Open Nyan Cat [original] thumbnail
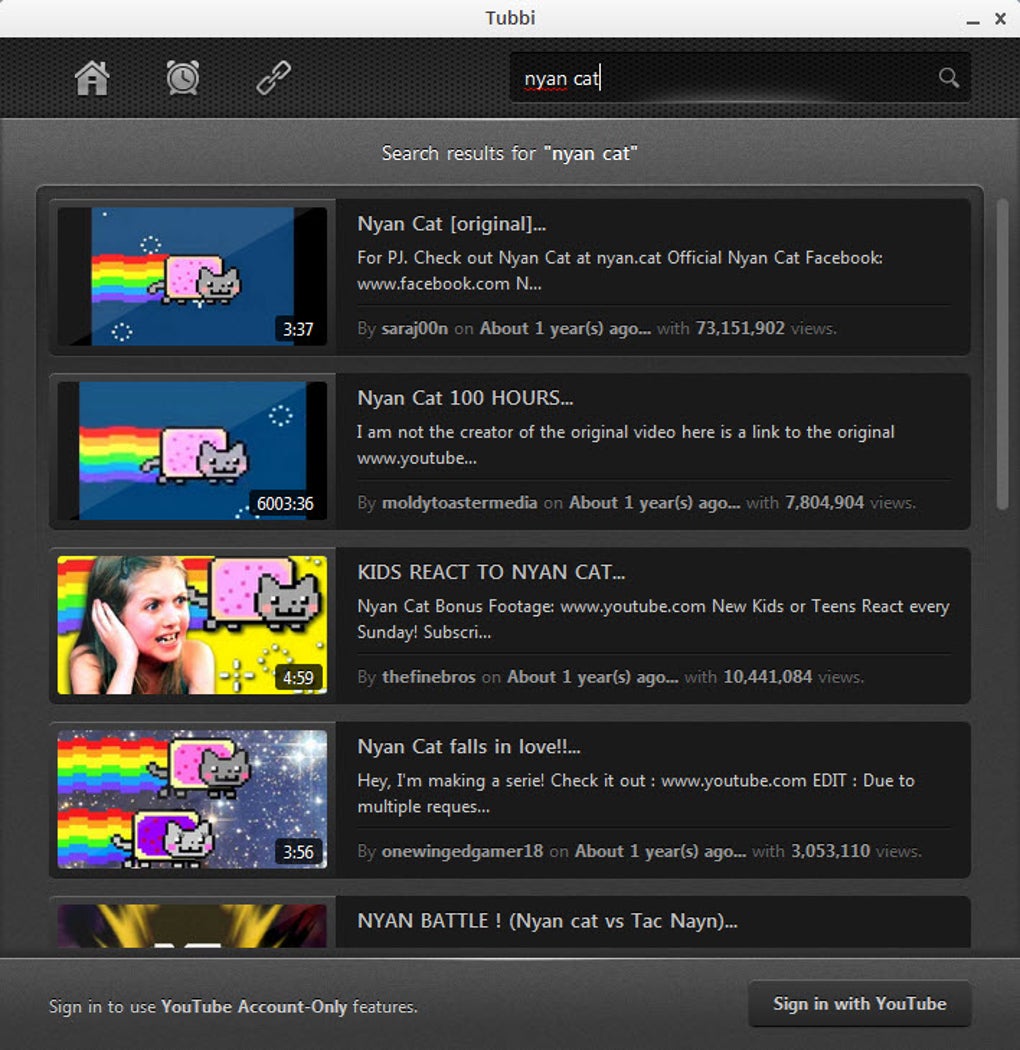The width and height of the screenshot is (1020, 1050). [x=192, y=277]
